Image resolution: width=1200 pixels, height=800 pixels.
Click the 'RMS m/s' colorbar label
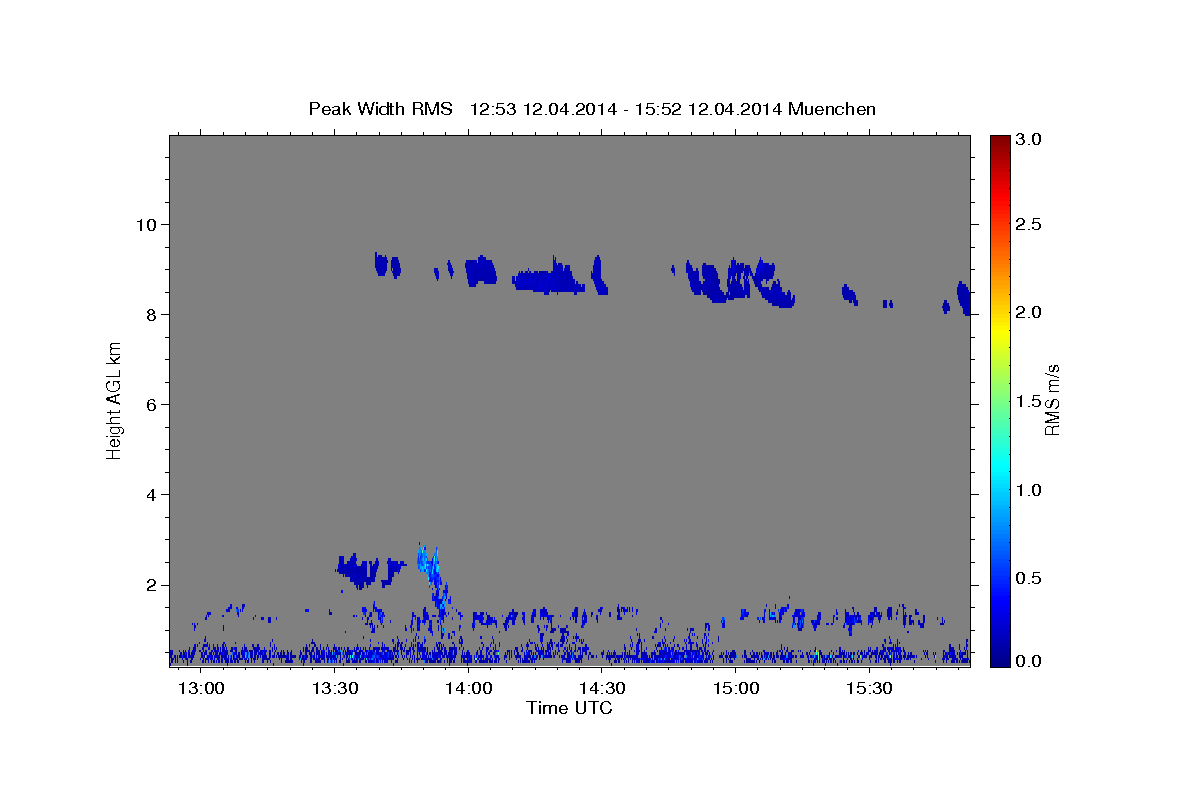1052,399
